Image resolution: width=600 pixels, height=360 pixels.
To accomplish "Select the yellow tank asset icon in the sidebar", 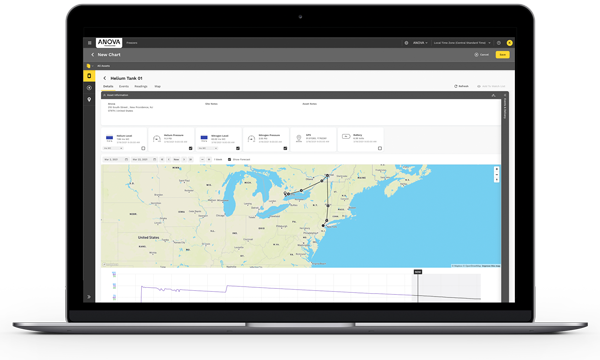I will pos(89,76).
